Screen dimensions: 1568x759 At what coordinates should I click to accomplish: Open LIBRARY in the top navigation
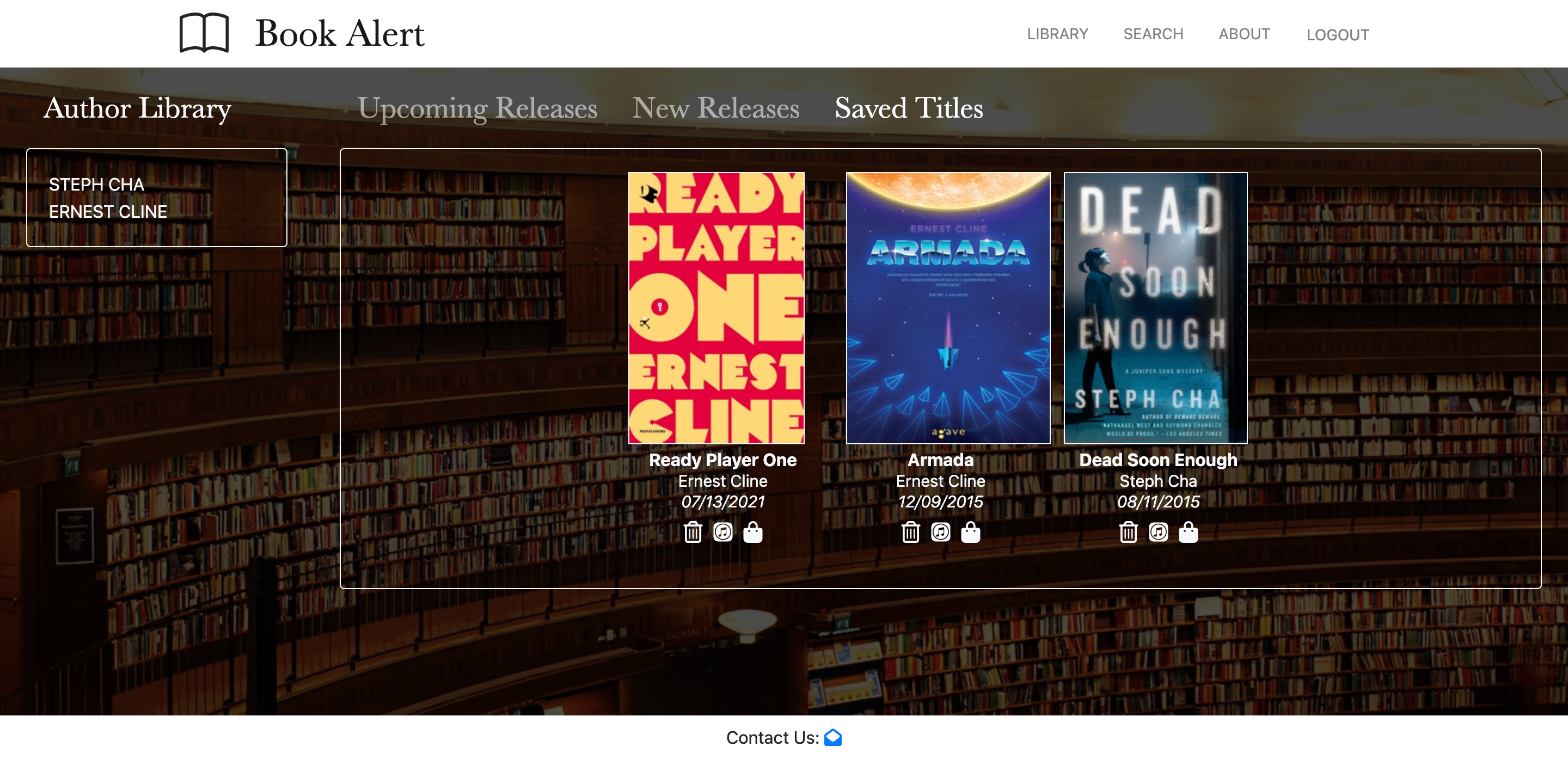tap(1057, 34)
